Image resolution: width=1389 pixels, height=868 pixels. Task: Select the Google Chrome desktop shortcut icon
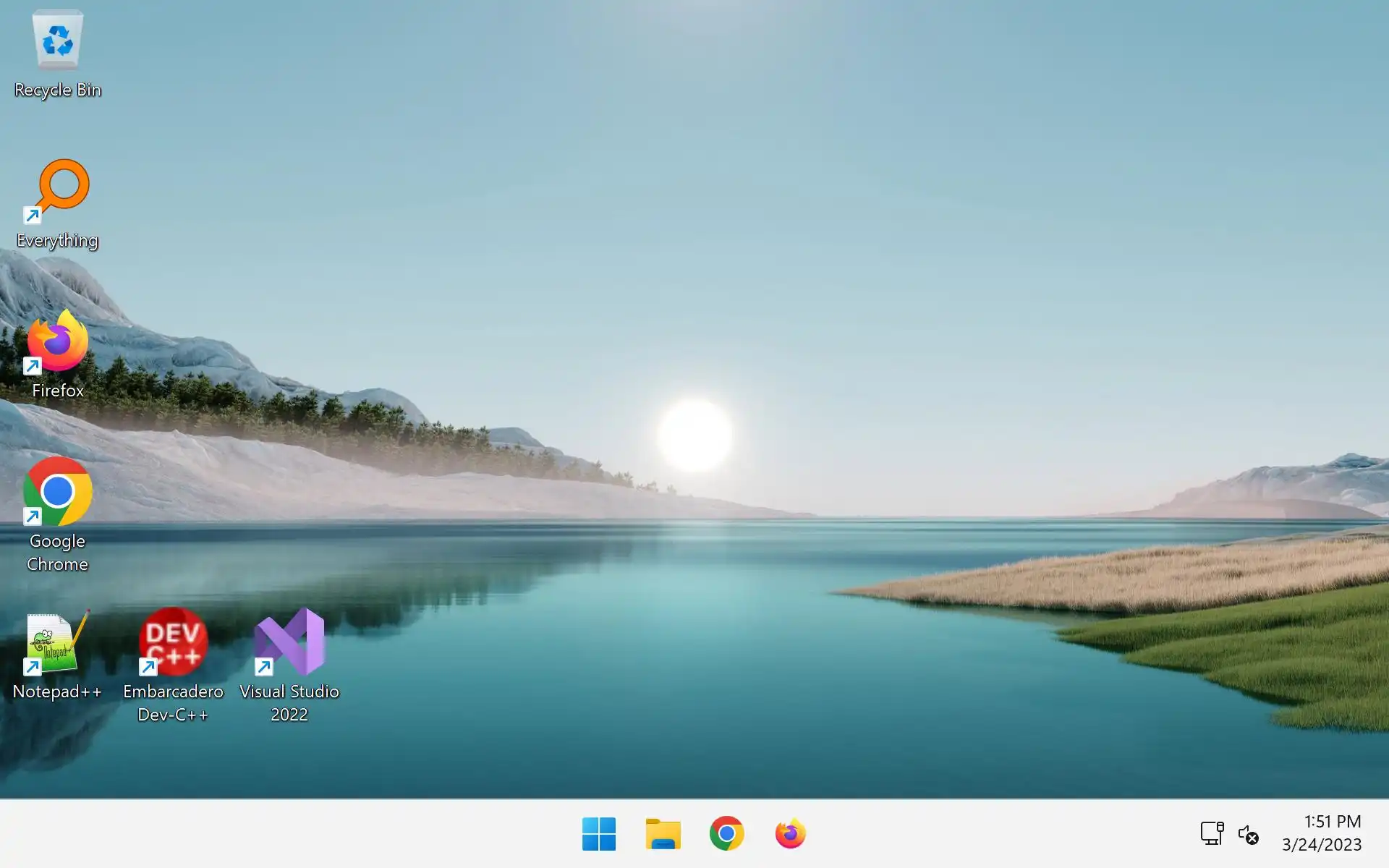coord(58,492)
